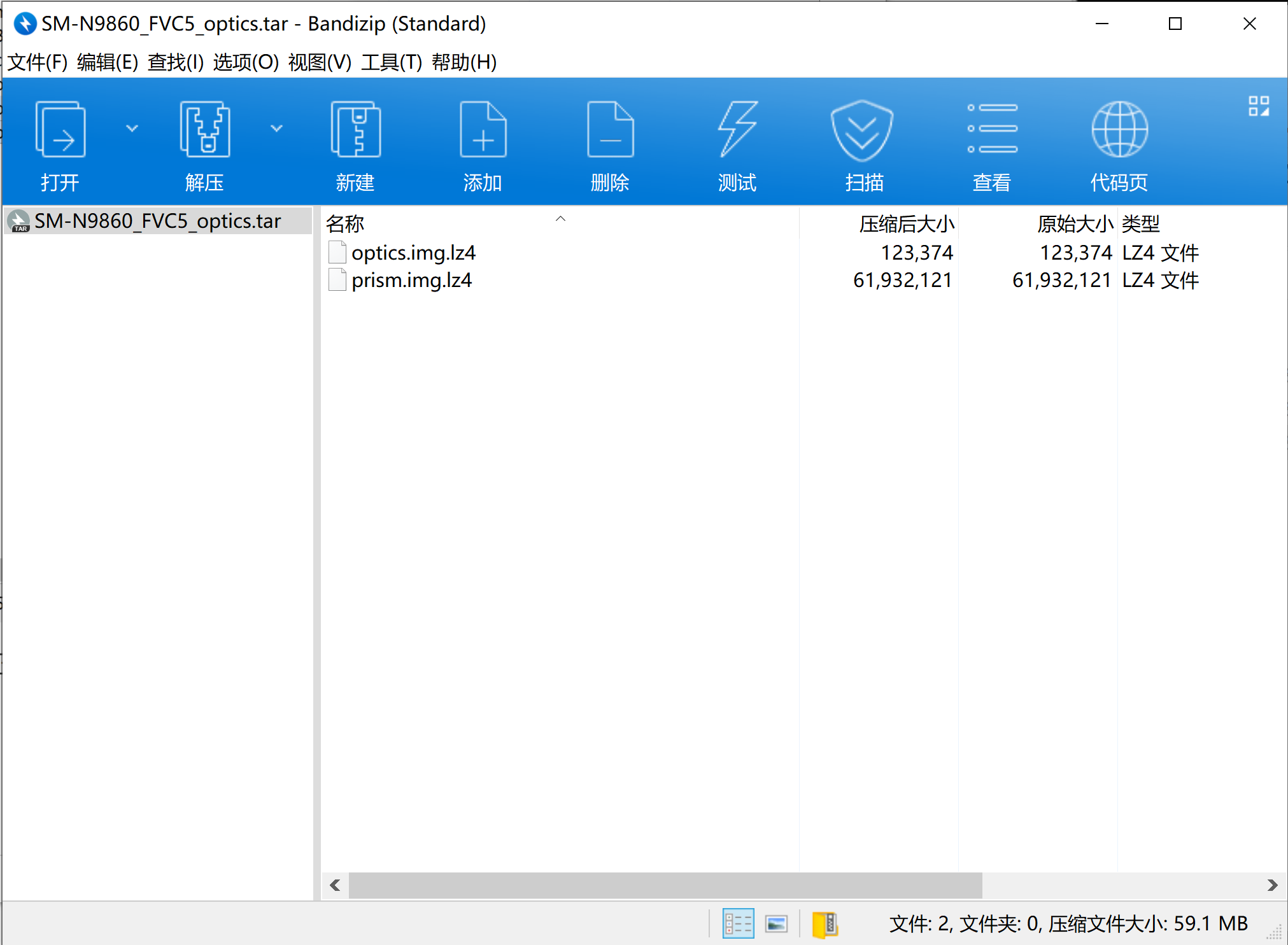This screenshot has height=945, width=1288.
Task: Click the original size 123,374 of optics.img.lz4
Action: [x=1076, y=253]
